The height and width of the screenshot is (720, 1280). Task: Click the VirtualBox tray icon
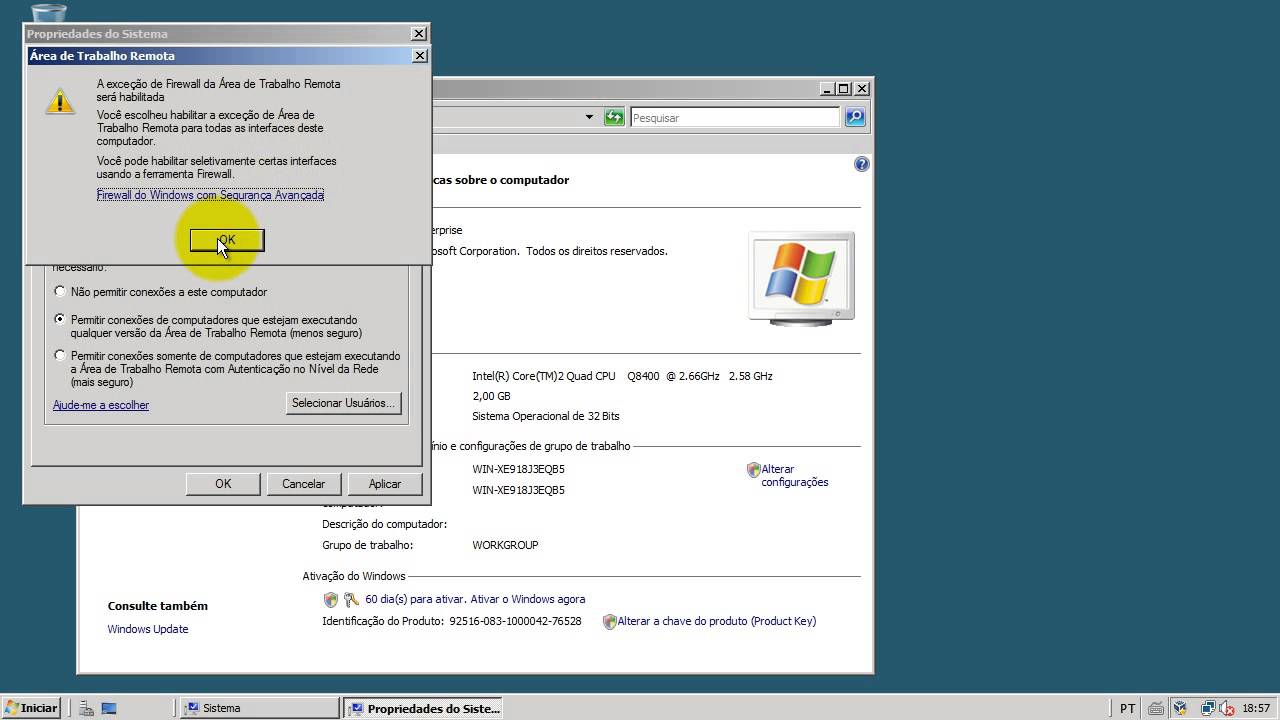pyautogui.click(x=1181, y=708)
